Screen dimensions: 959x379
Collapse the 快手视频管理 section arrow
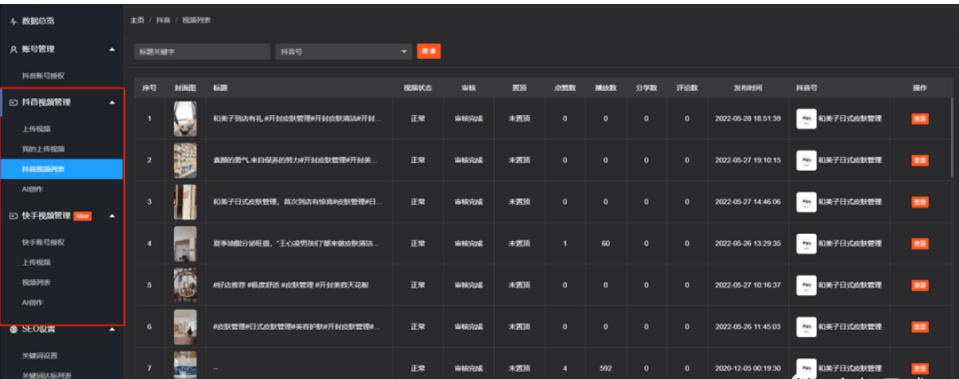pos(111,216)
